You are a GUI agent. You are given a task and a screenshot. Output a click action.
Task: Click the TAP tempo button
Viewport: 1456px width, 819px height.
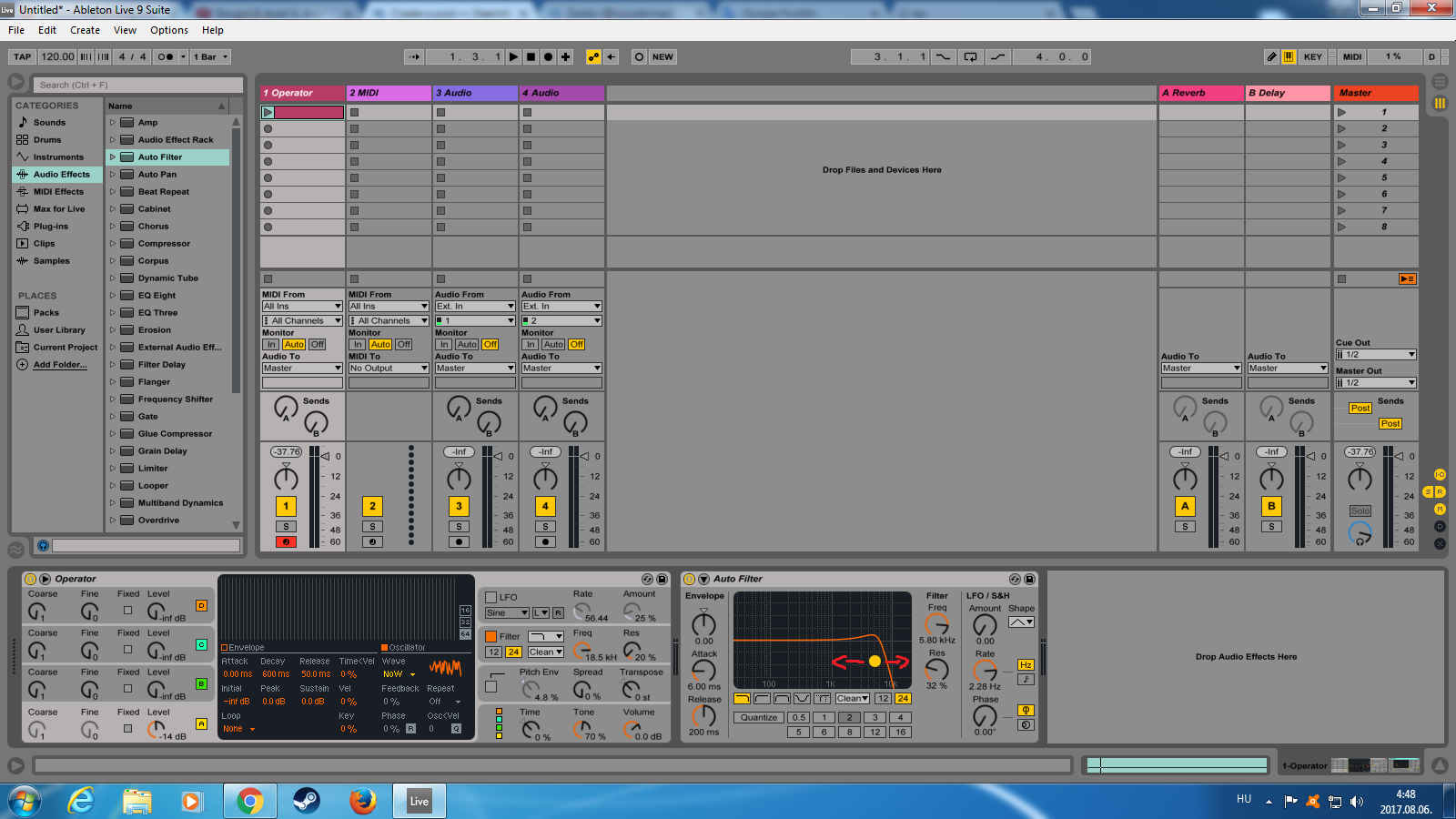click(x=23, y=56)
